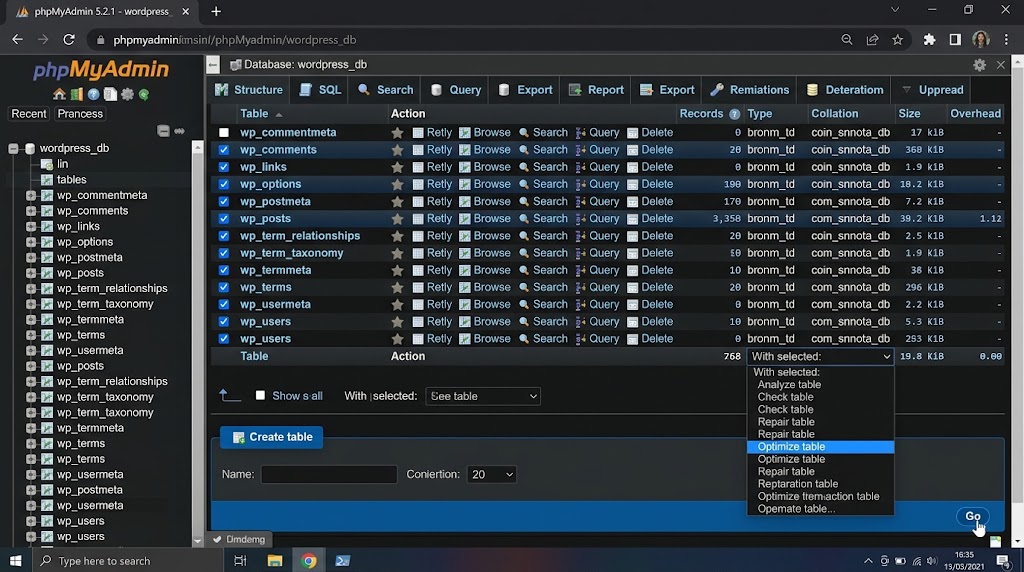Star the wp_comments table as favorite

(x=397, y=150)
